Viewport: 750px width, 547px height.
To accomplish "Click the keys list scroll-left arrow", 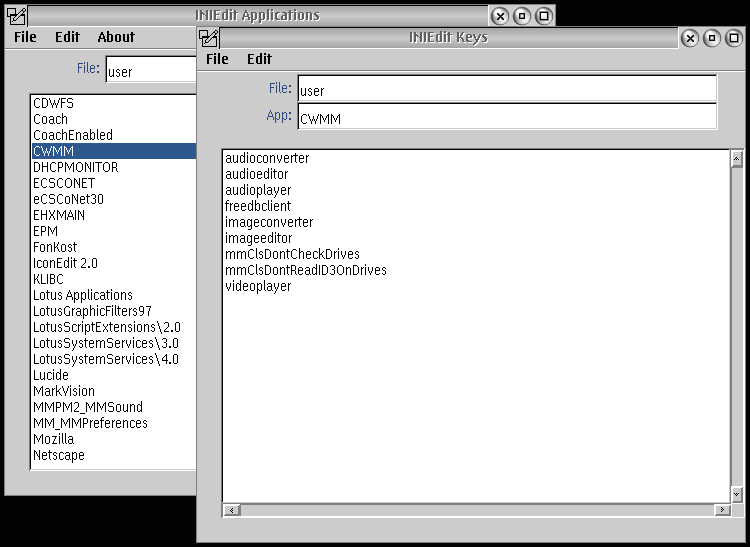I will 232,510.
